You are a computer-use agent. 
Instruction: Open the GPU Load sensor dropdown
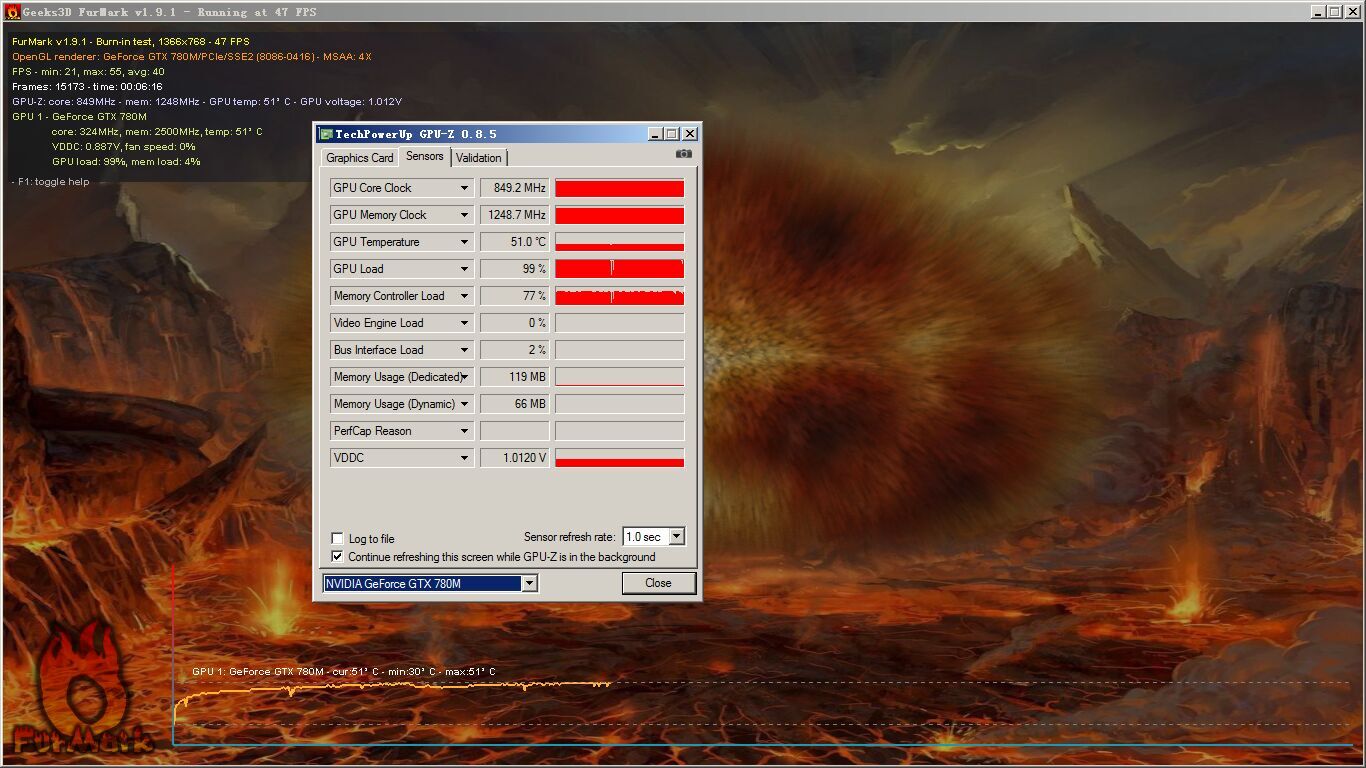(x=464, y=269)
